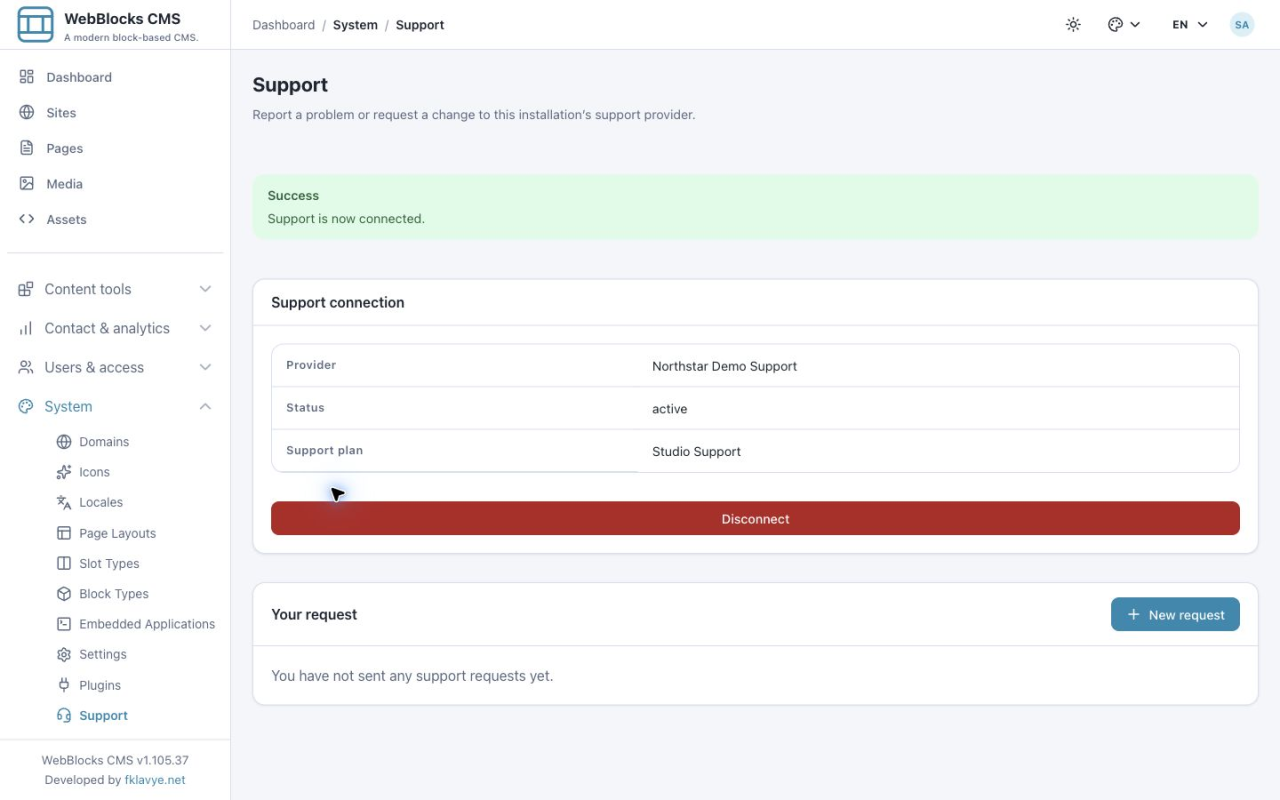Open the theme palette dropdown
This screenshot has width=1280, height=800.
1124,25
